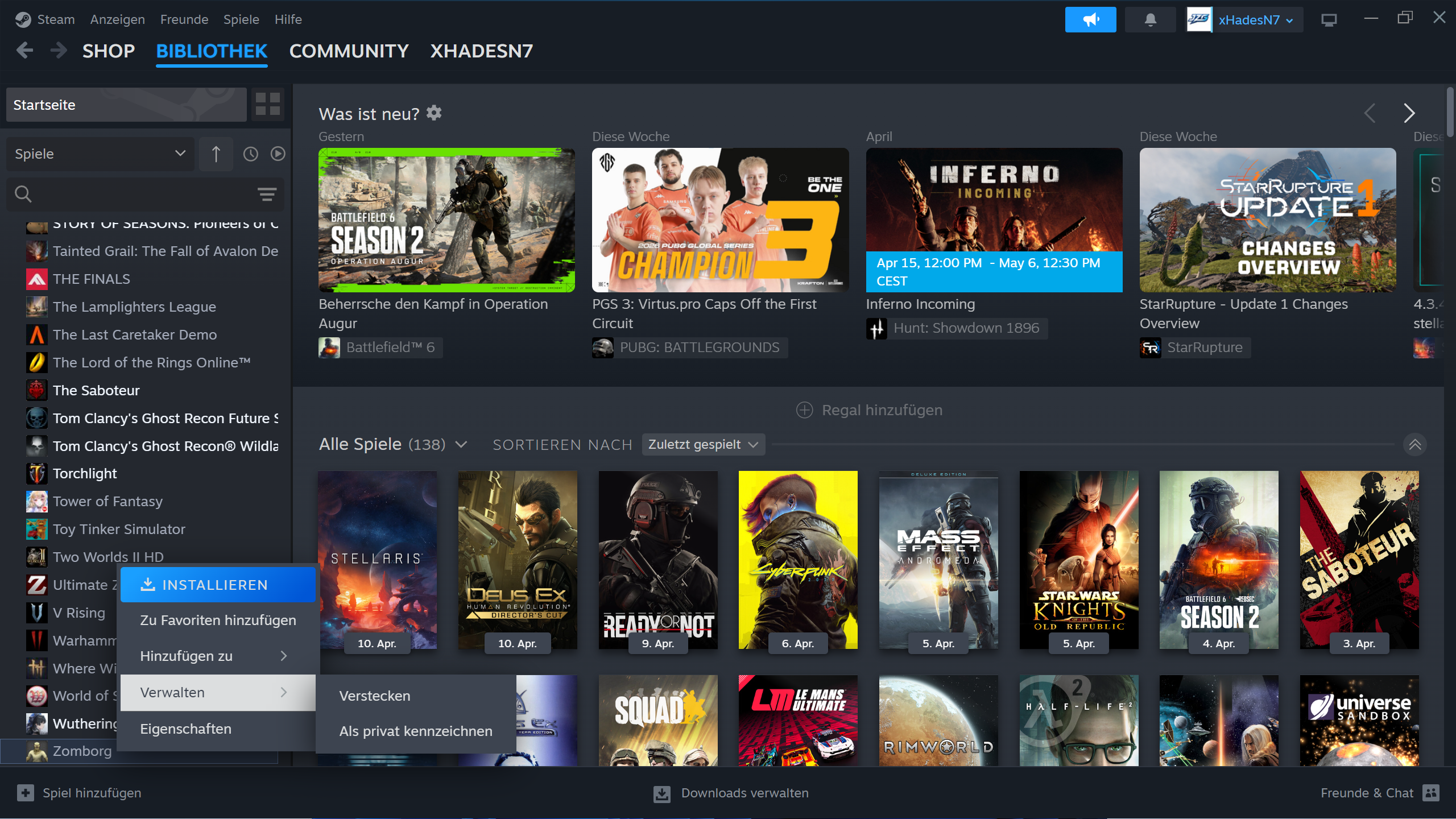Screen dimensions: 1456x819
Task: Go back with the back arrow
Action: 24,51
